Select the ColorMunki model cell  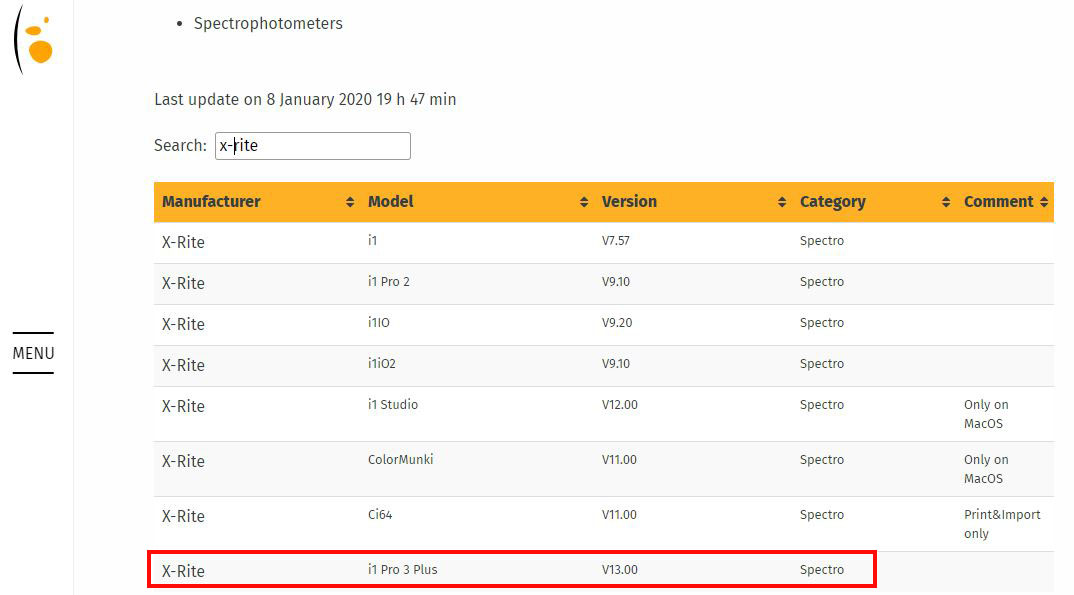point(400,459)
